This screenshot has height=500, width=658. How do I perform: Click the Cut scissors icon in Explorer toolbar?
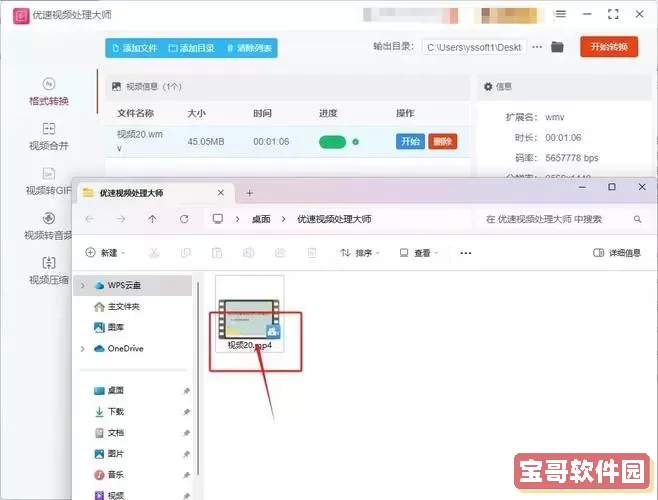(x=154, y=253)
